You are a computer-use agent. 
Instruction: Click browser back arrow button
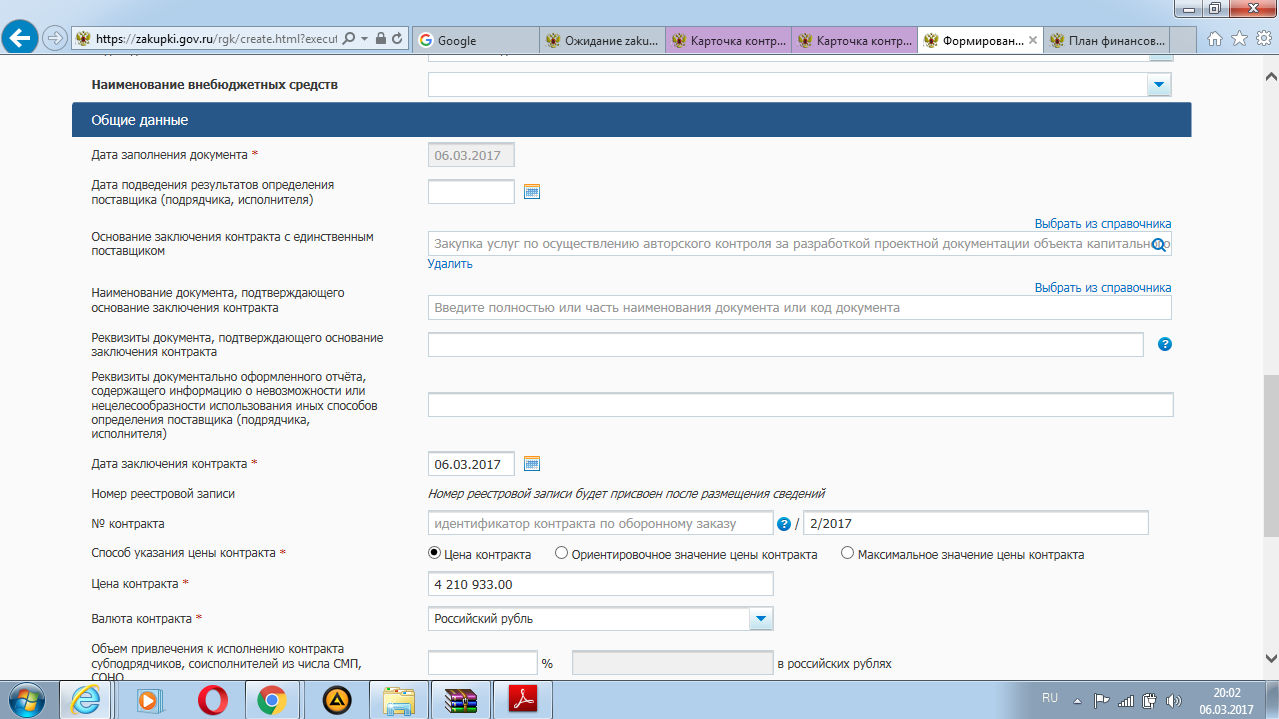click(22, 39)
